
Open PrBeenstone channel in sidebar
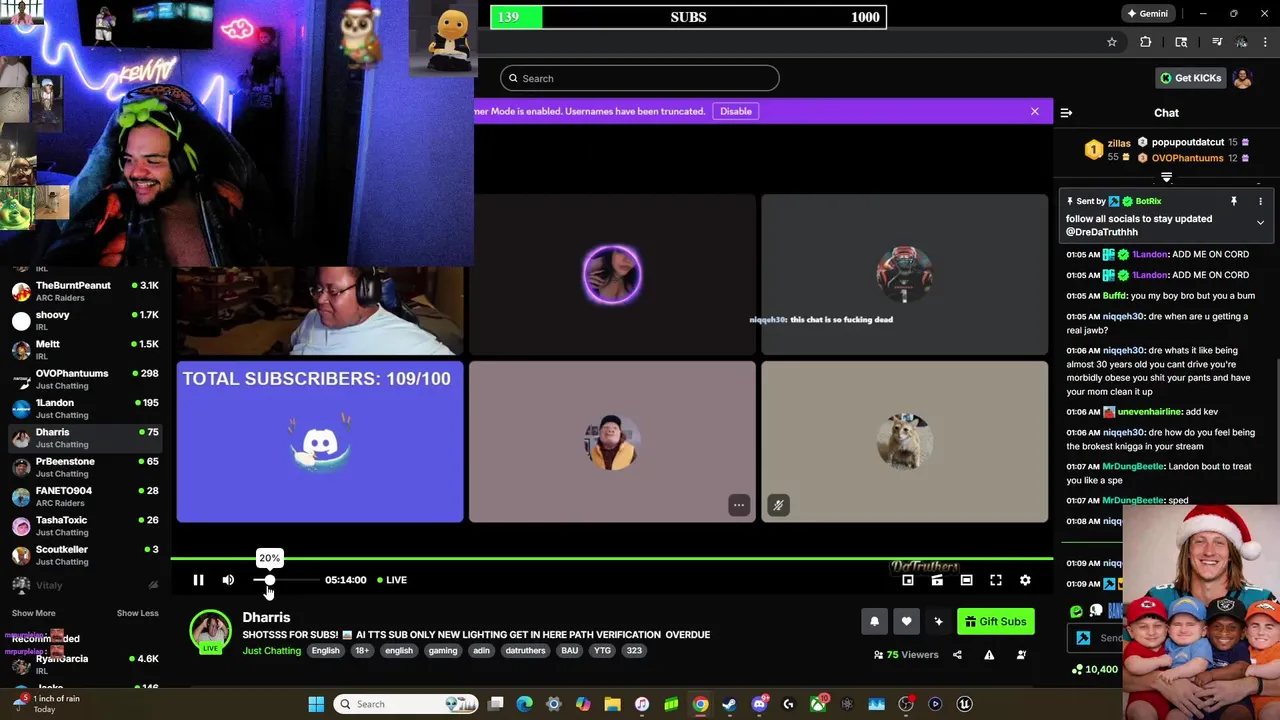pyautogui.click(x=85, y=468)
